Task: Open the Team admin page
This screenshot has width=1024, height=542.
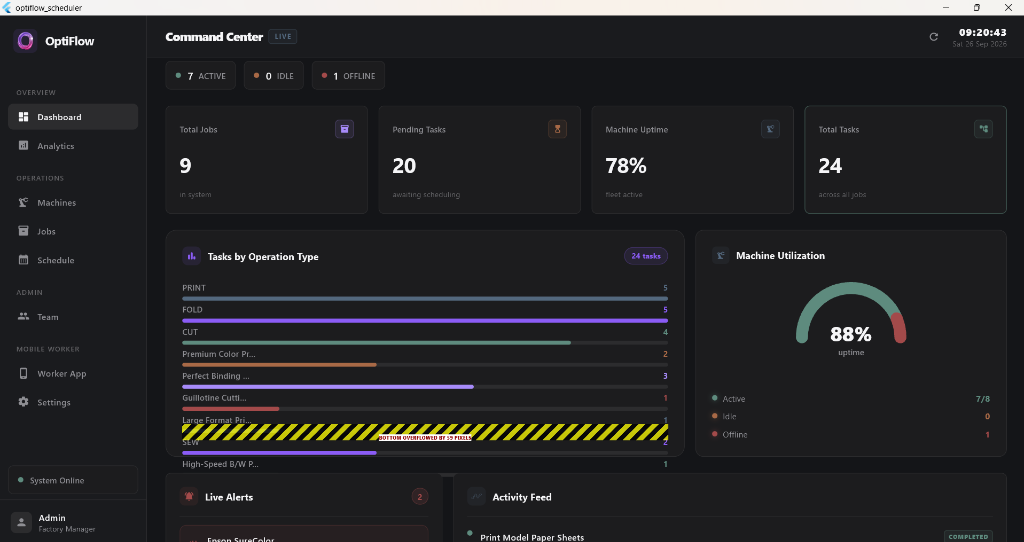Action: tap(73, 317)
